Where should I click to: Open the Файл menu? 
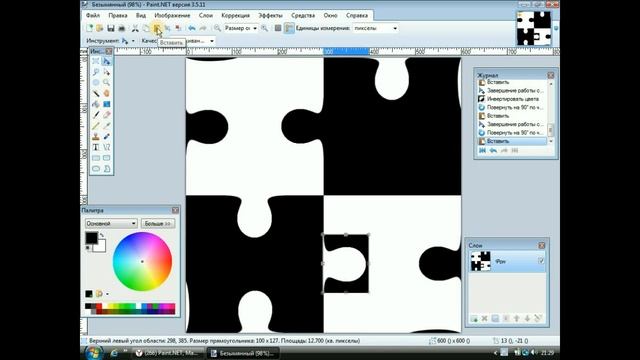click(x=93, y=15)
